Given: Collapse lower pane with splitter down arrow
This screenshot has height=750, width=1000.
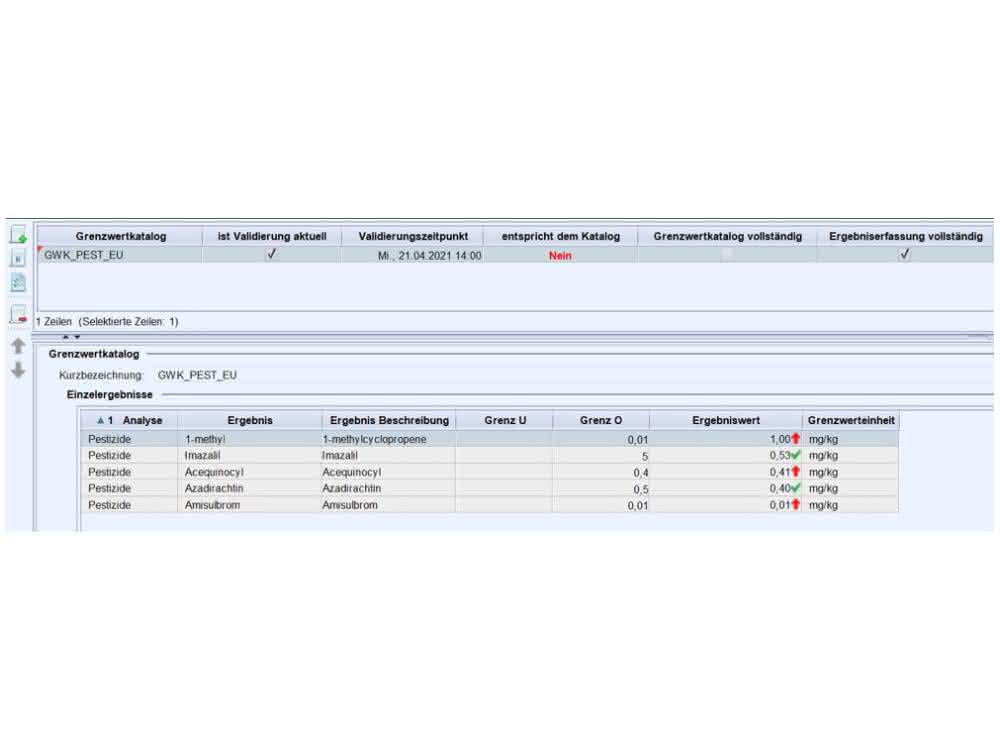Looking at the screenshot, I should point(77,337).
